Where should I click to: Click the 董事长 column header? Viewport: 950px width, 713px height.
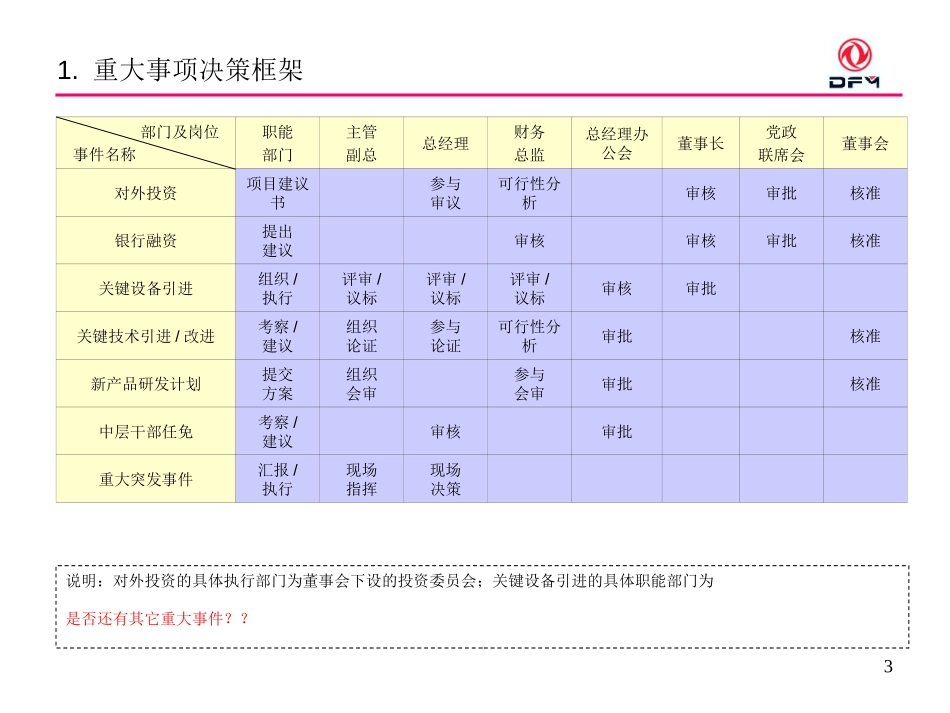click(x=700, y=144)
